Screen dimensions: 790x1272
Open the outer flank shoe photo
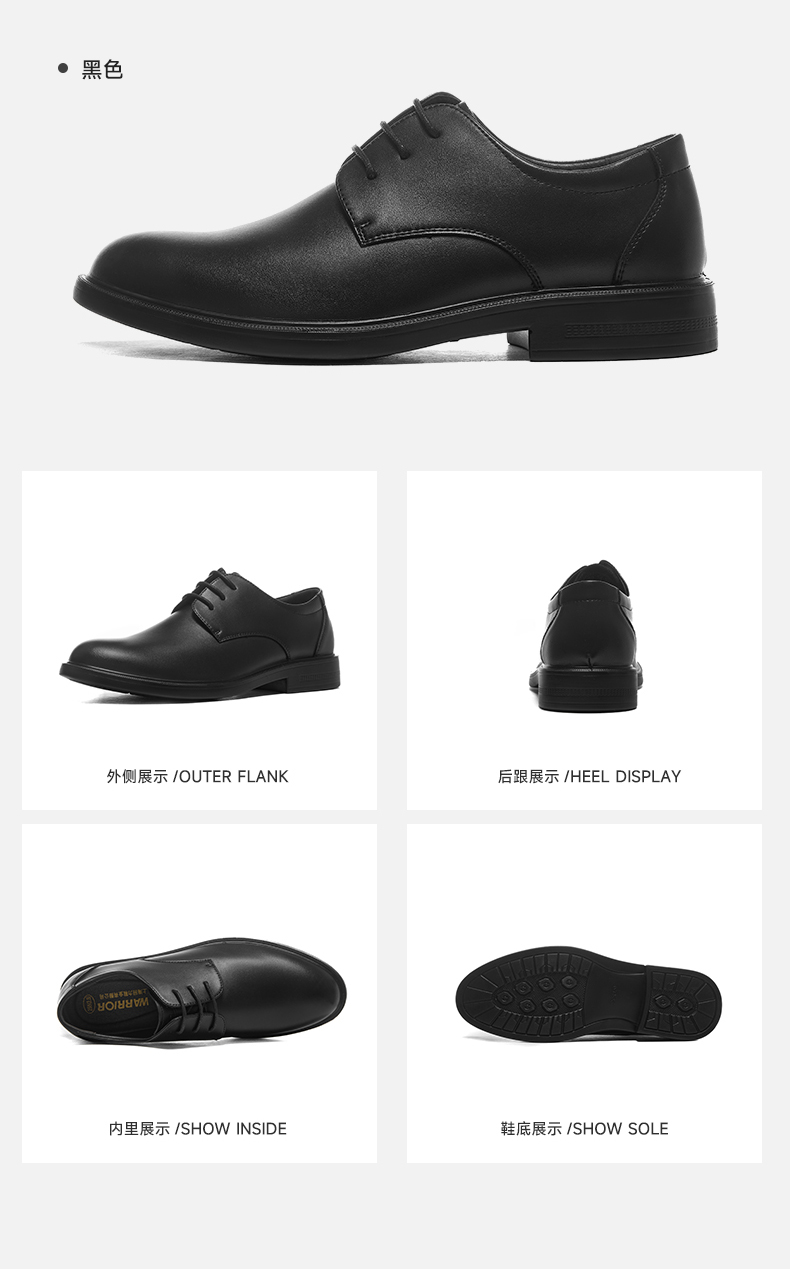point(200,635)
